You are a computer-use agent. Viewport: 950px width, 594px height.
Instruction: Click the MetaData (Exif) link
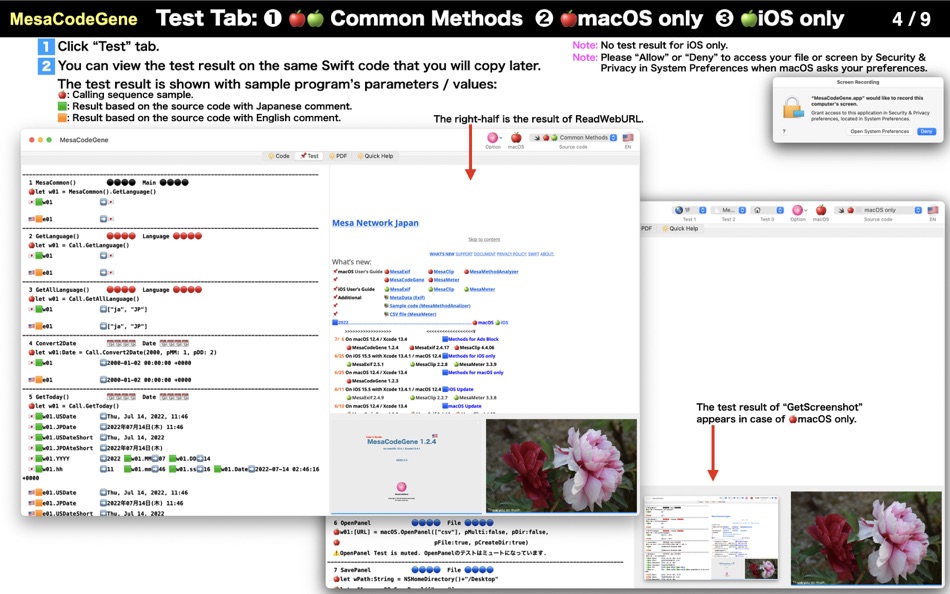pyautogui.click(x=407, y=298)
